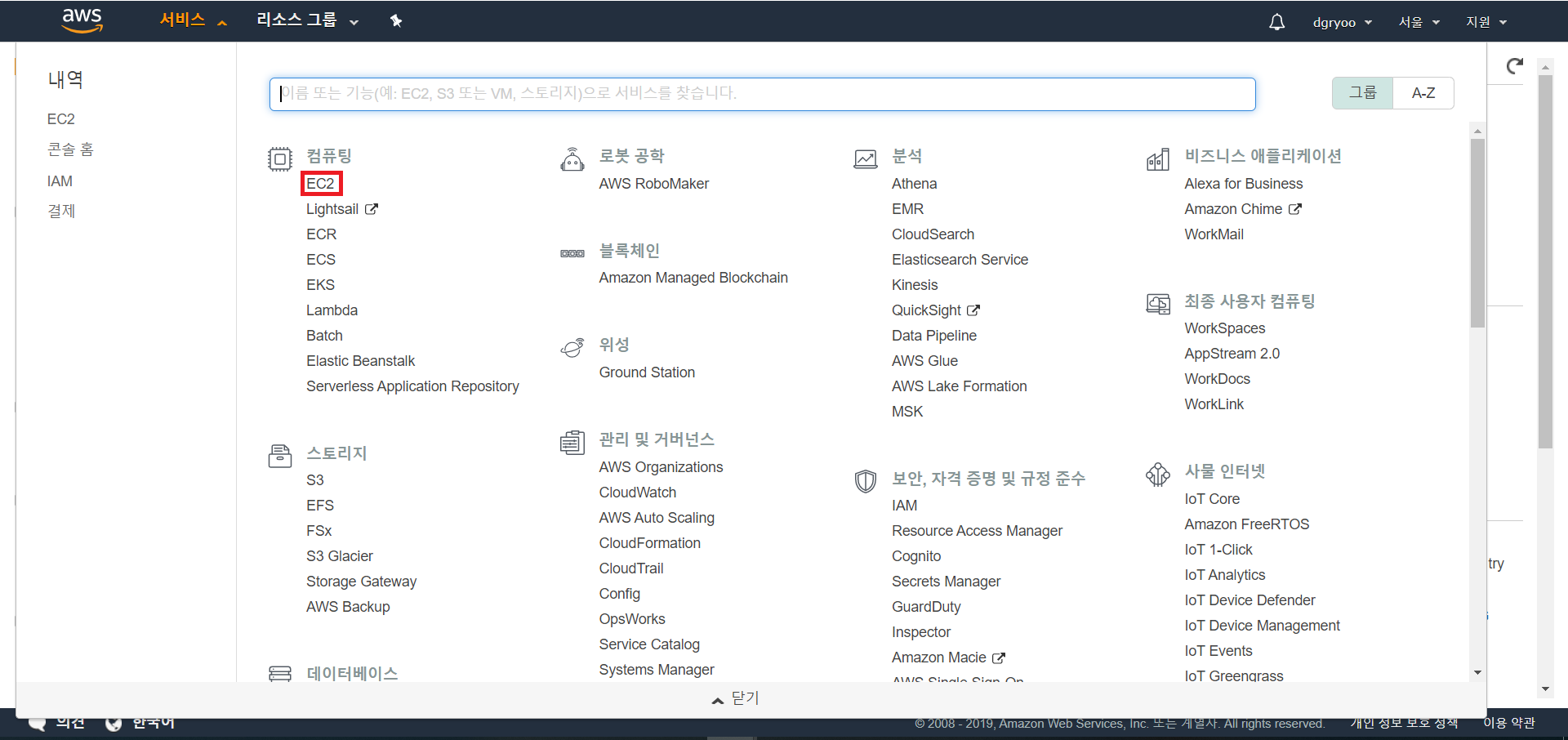Open the 서울 region dropdown
1568x740 pixels.
(1419, 22)
